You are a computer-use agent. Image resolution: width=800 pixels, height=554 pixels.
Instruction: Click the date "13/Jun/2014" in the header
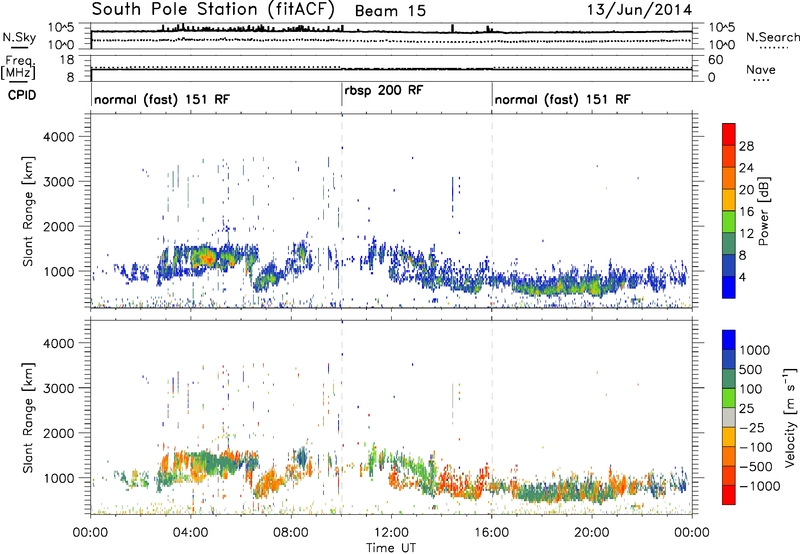click(639, 10)
